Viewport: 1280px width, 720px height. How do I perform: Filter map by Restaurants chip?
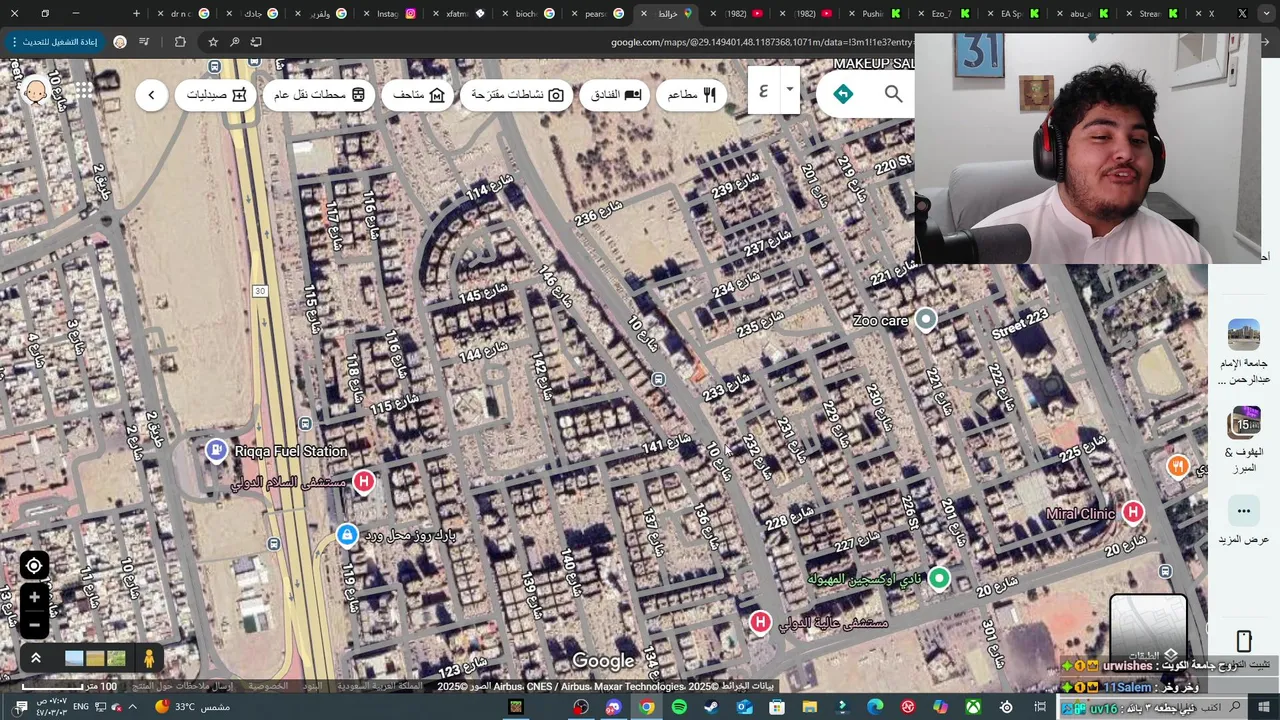692,95
